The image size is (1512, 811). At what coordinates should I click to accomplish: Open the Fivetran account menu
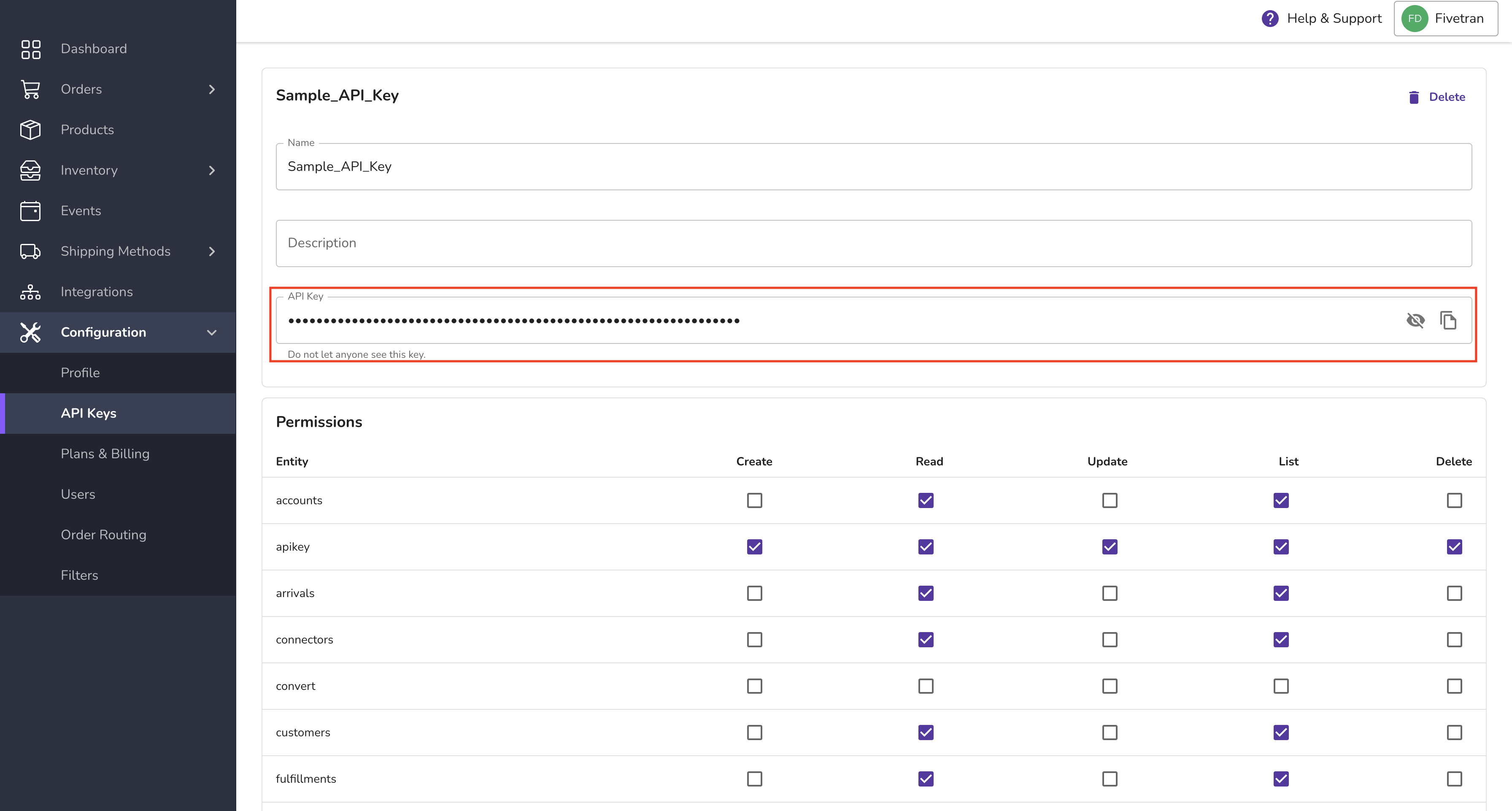(1446, 19)
